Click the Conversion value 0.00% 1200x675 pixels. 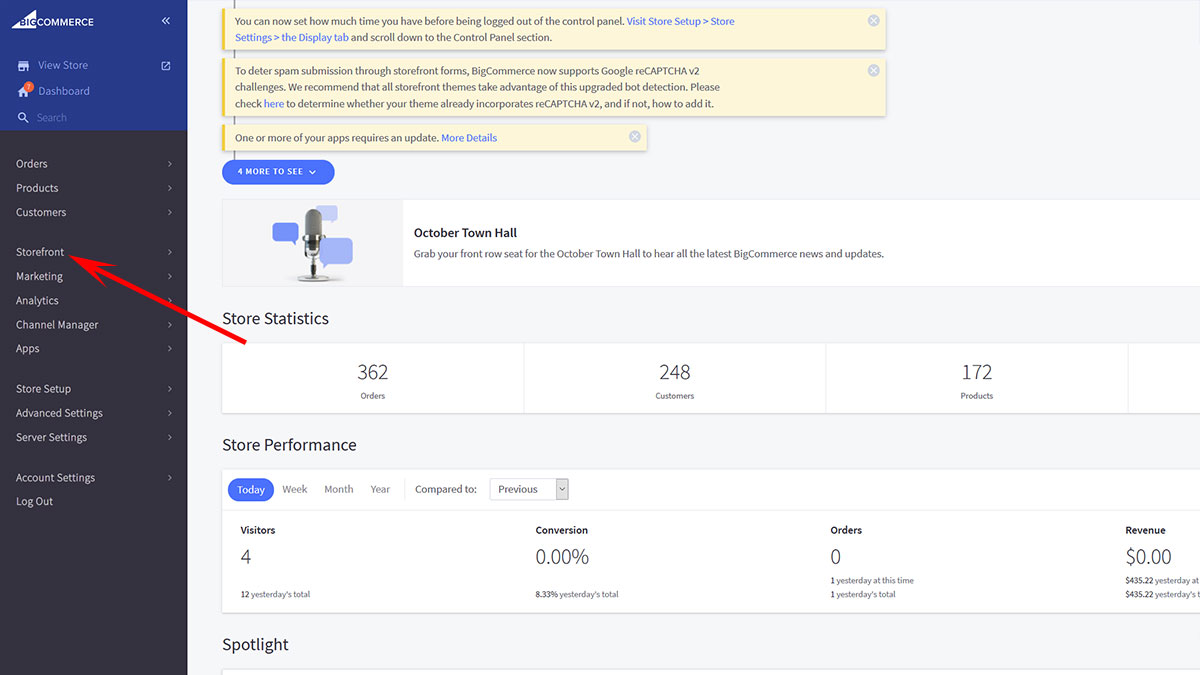tap(562, 557)
